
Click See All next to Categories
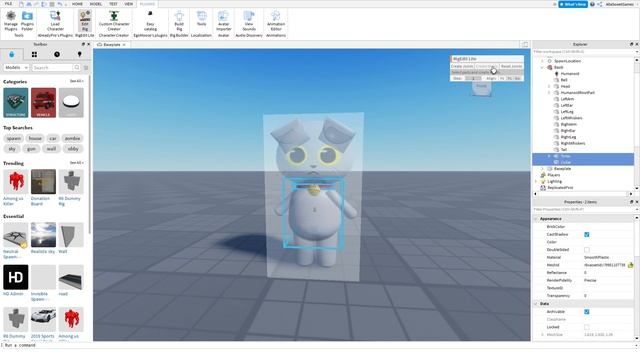pyautogui.click(x=76, y=81)
